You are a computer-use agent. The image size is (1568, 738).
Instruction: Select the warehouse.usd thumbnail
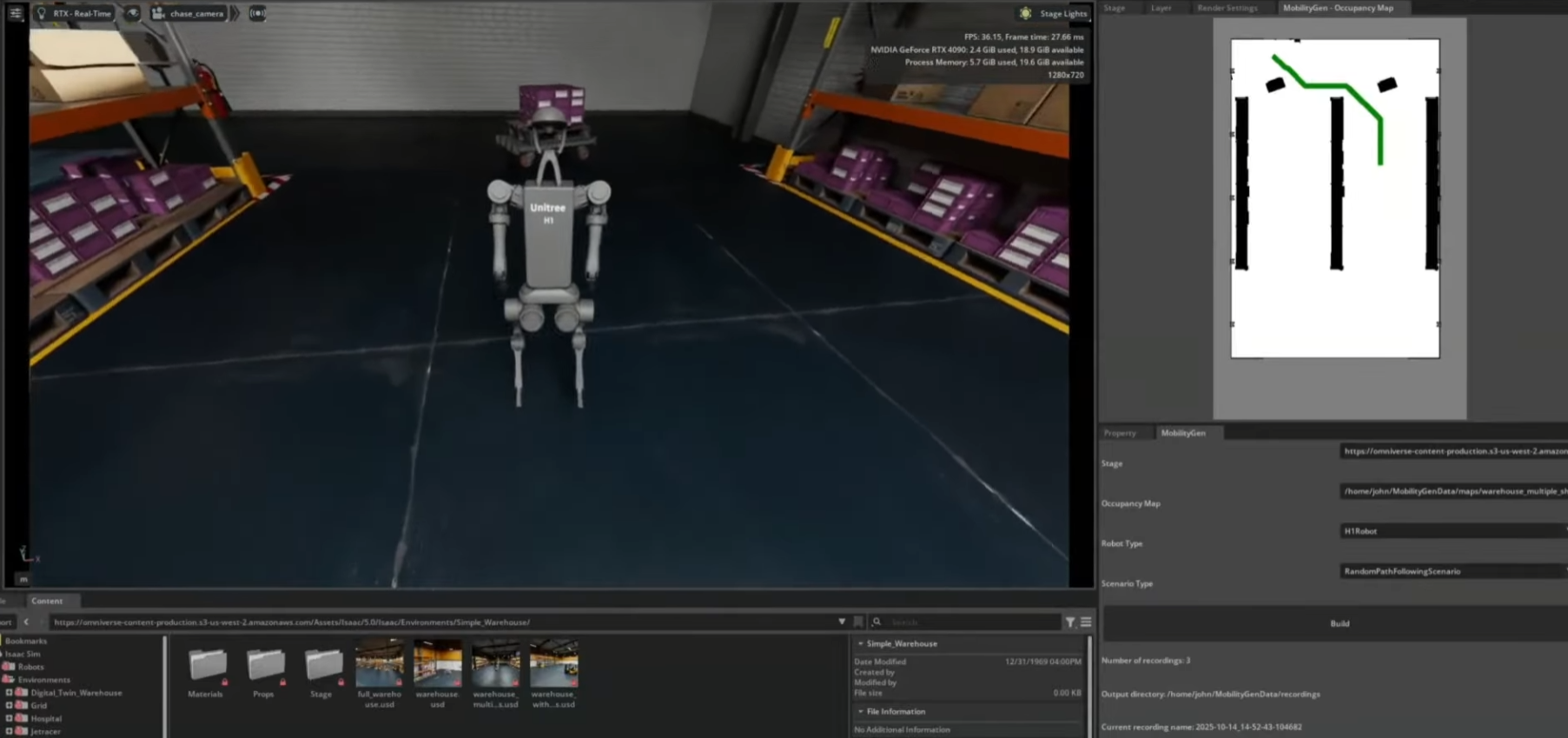438,663
